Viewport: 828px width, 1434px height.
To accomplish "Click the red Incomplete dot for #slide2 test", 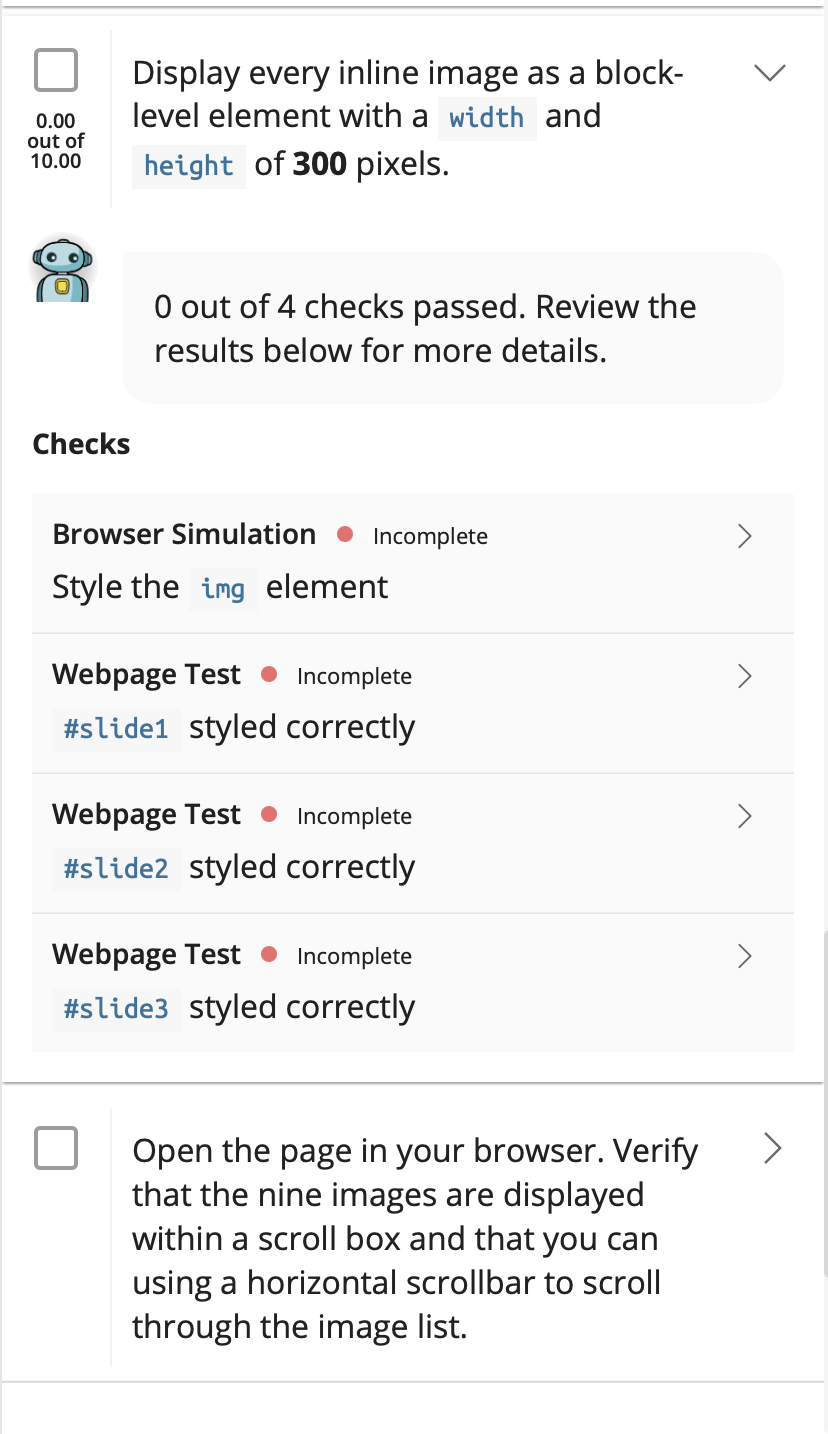I will 269,815.
